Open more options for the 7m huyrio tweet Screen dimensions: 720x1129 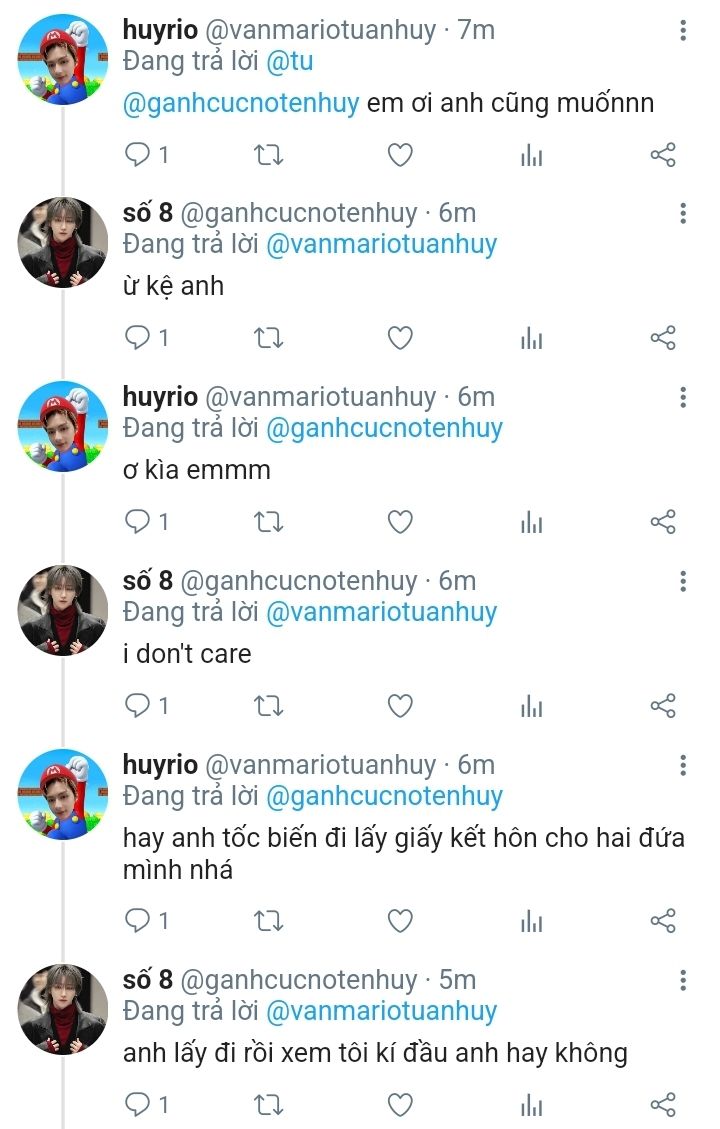pos(683,31)
